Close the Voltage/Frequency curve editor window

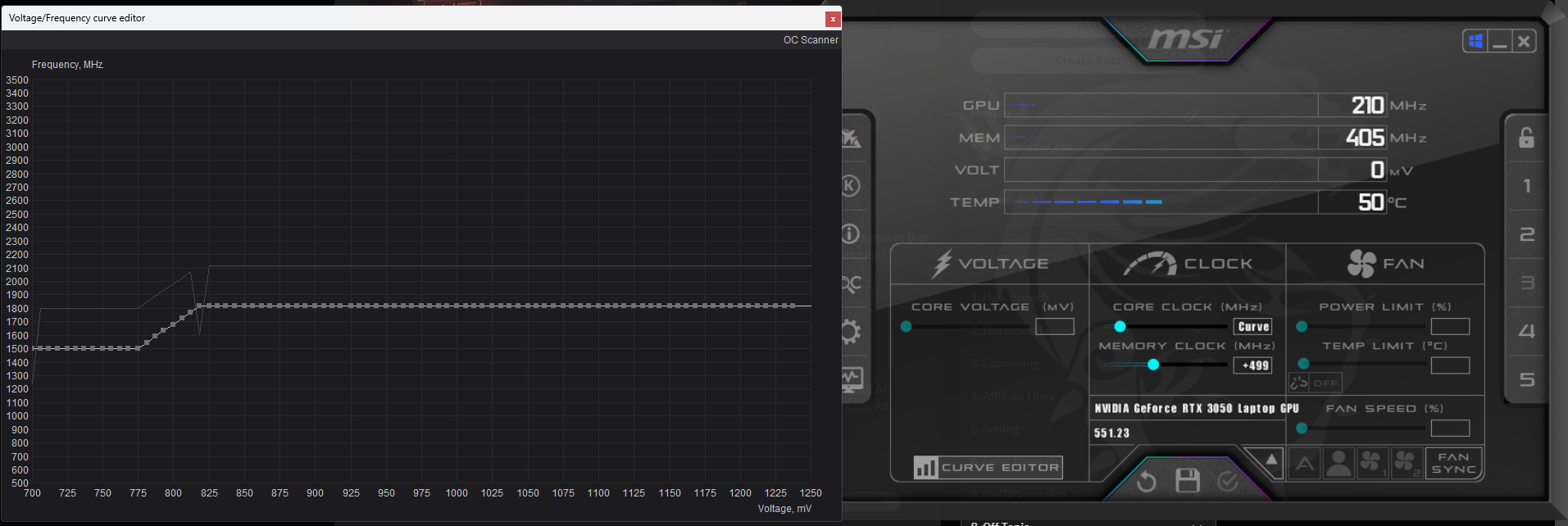[x=833, y=18]
